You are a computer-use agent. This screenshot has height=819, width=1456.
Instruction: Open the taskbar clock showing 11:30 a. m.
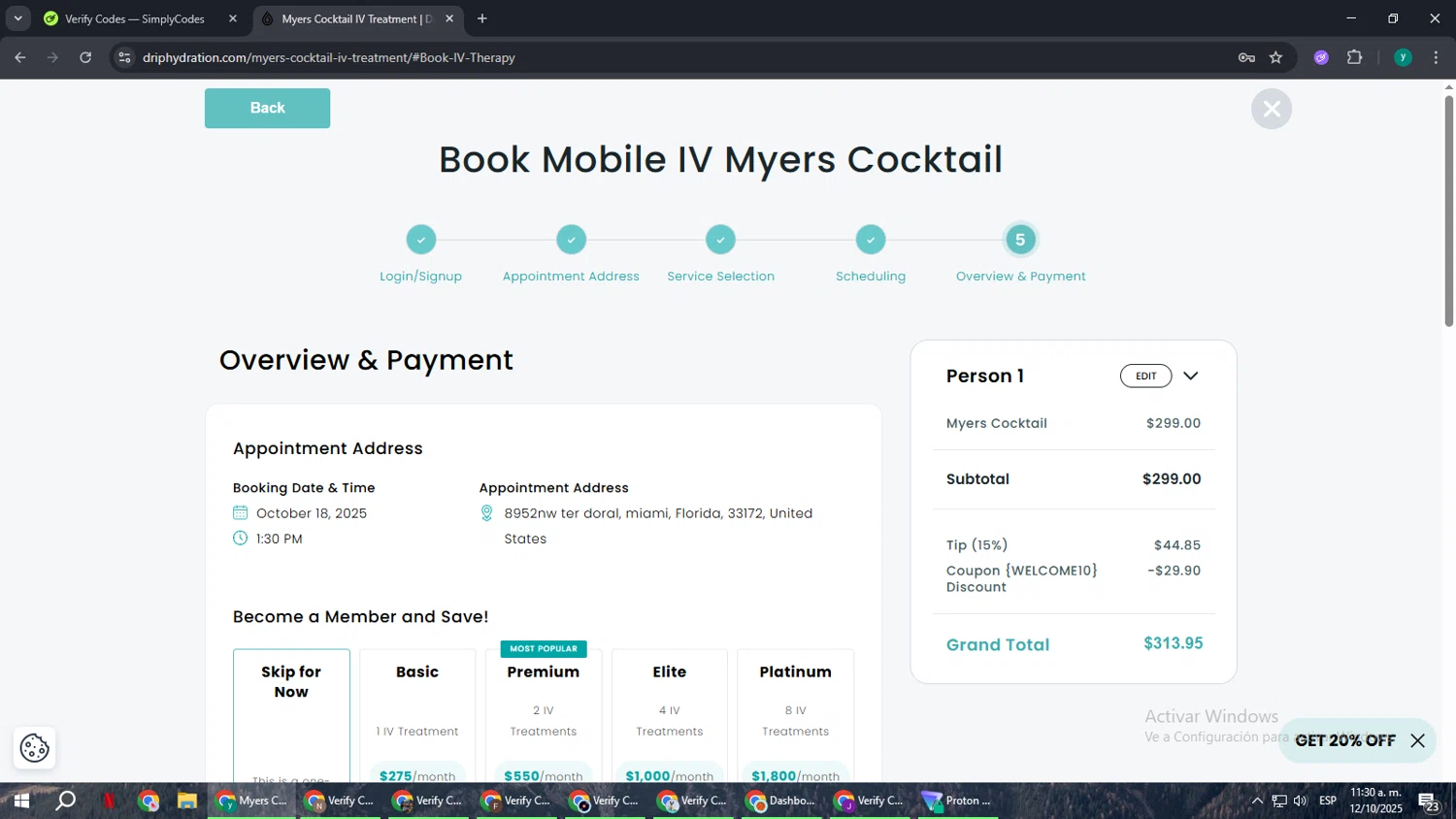[x=1375, y=801]
